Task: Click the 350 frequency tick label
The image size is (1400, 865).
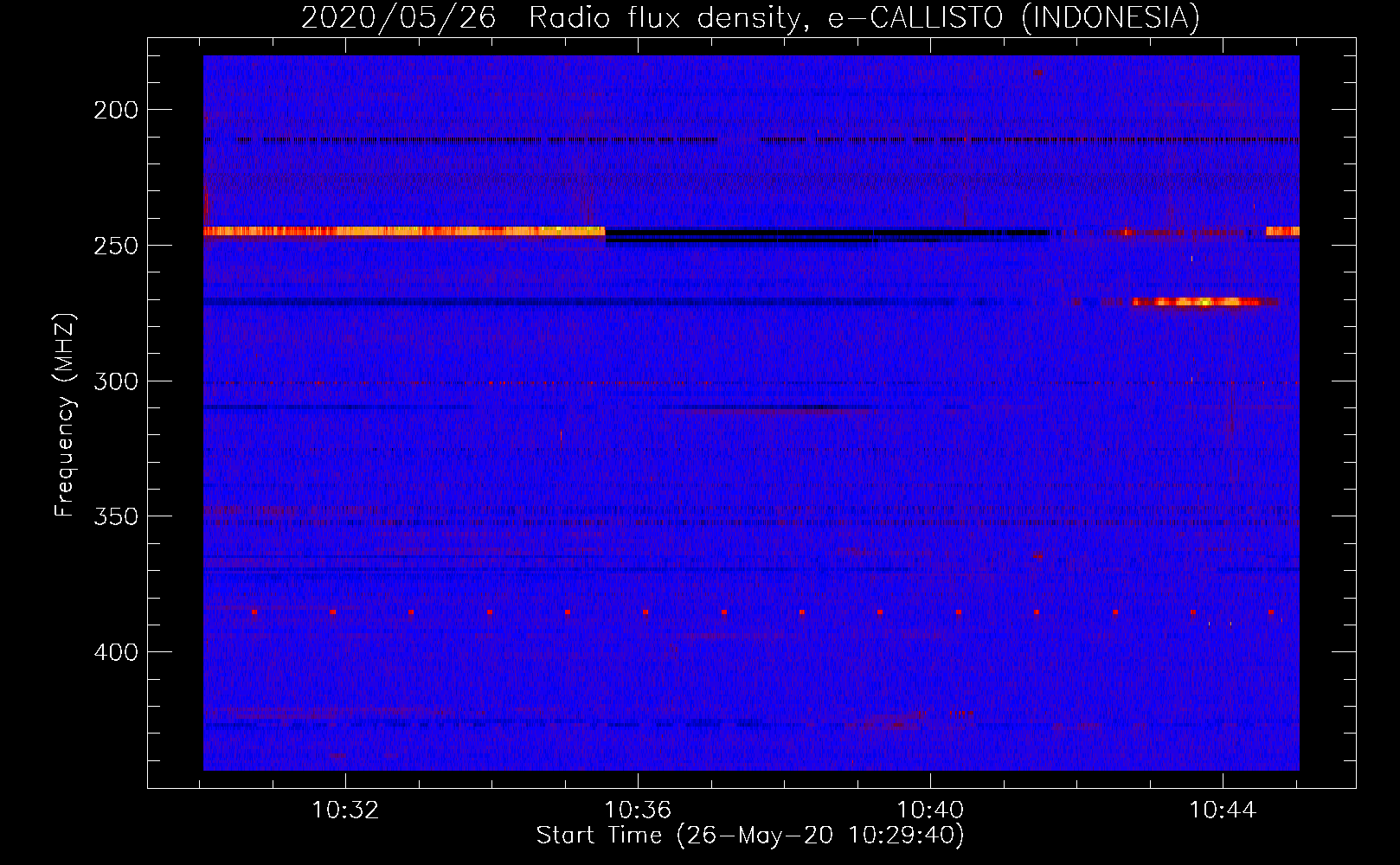Action: point(116,516)
